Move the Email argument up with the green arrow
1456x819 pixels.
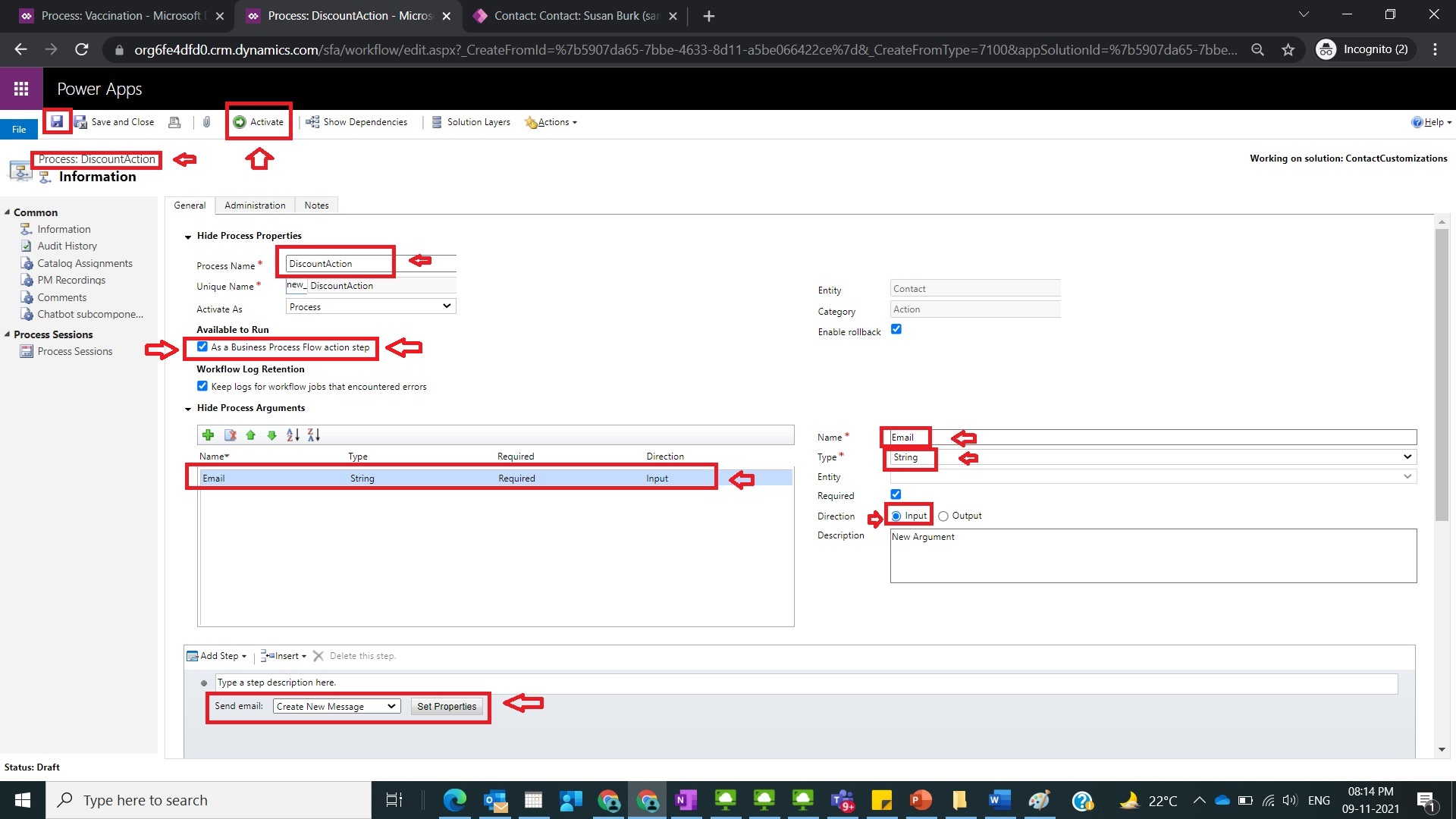pyautogui.click(x=251, y=435)
